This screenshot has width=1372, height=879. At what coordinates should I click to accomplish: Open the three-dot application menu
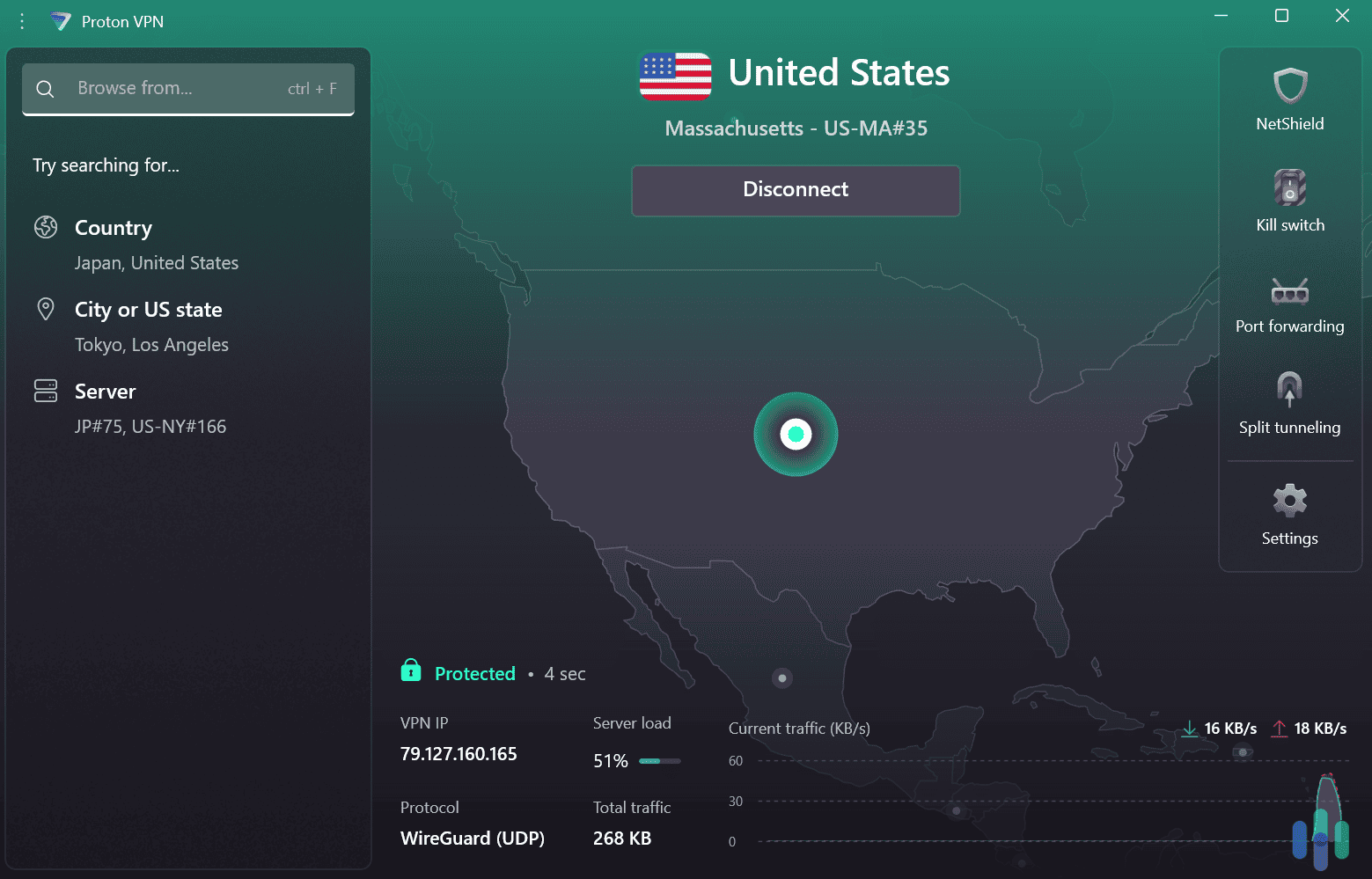point(21,21)
